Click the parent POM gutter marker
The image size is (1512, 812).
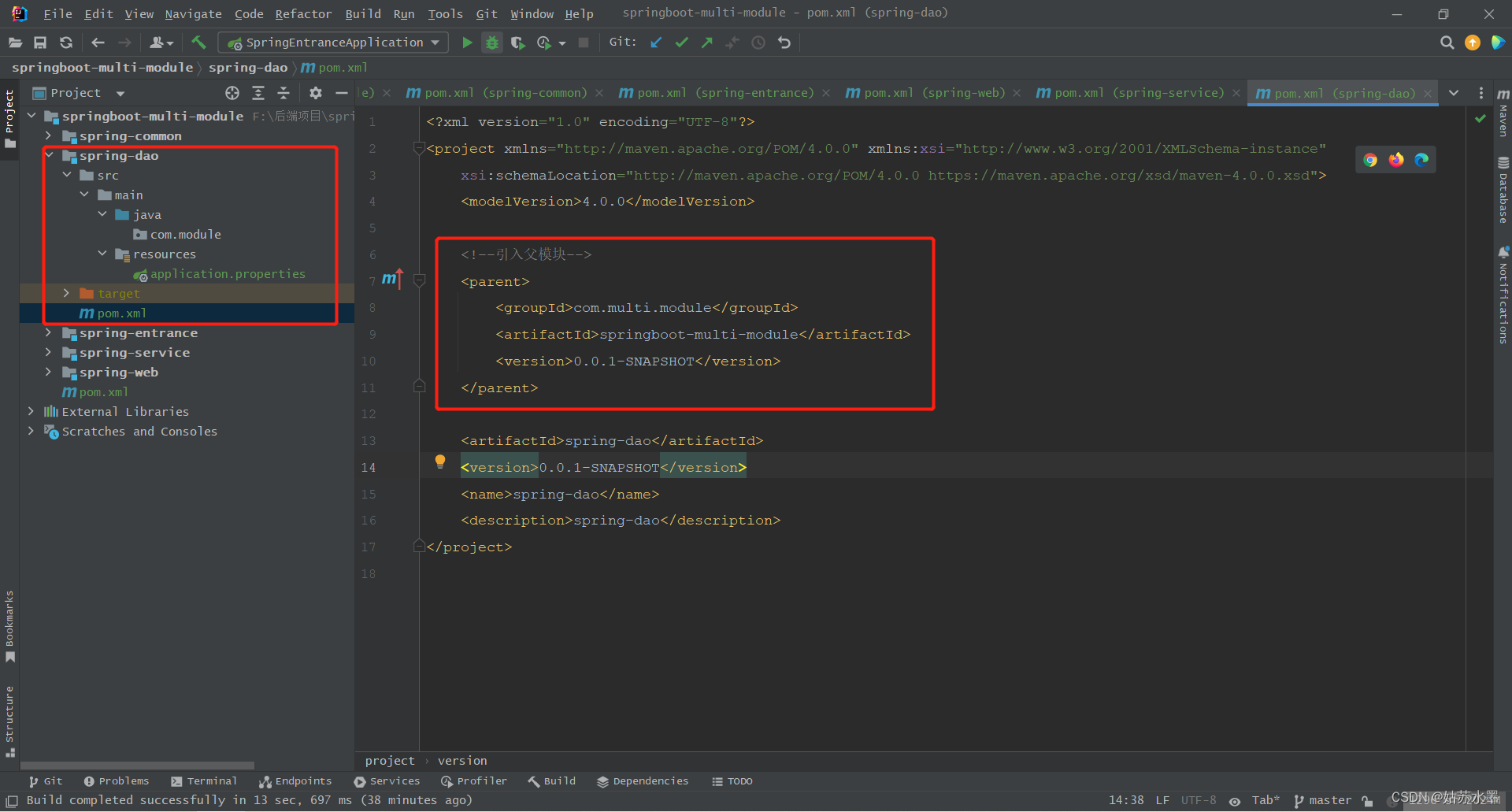[392, 279]
